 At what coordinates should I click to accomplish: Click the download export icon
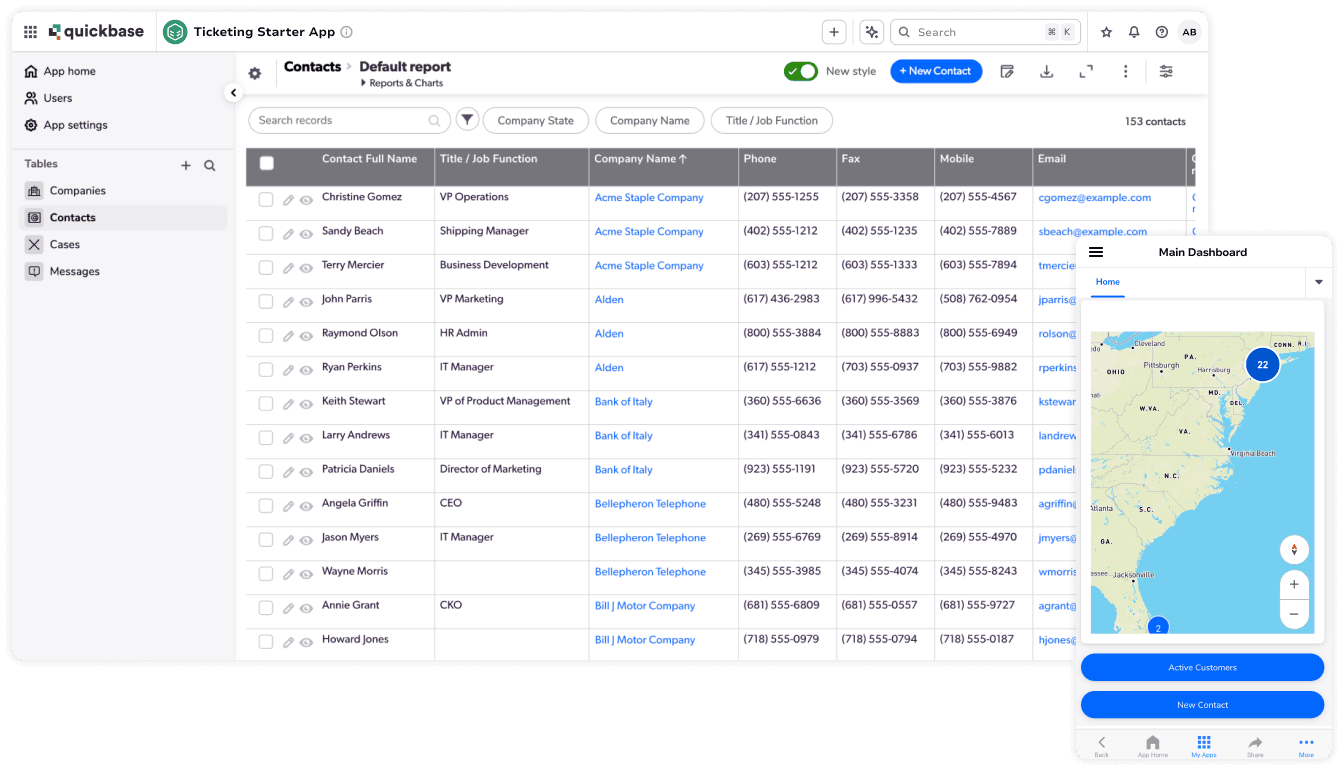[x=1046, y=71]
